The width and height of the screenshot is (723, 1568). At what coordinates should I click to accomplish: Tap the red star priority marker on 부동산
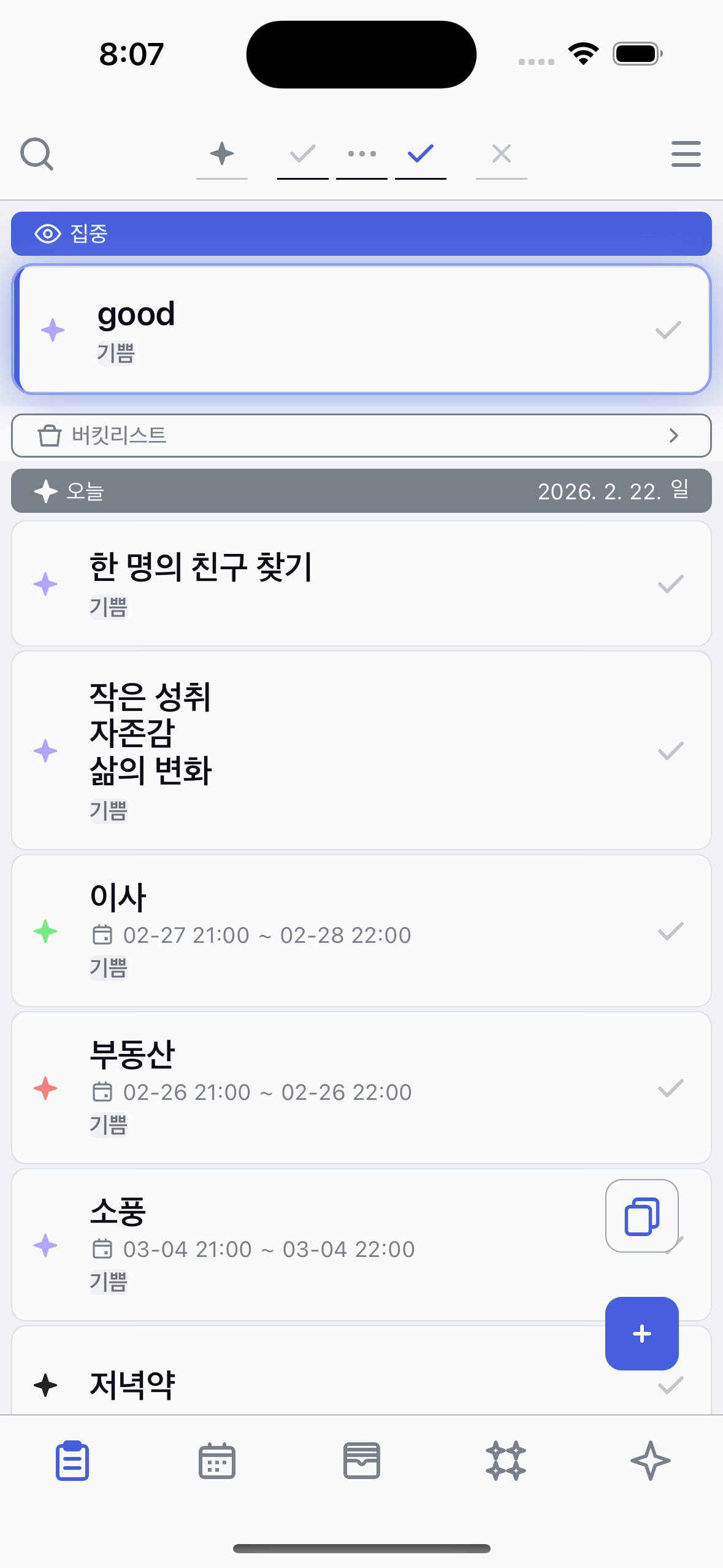pos(45,1088)
